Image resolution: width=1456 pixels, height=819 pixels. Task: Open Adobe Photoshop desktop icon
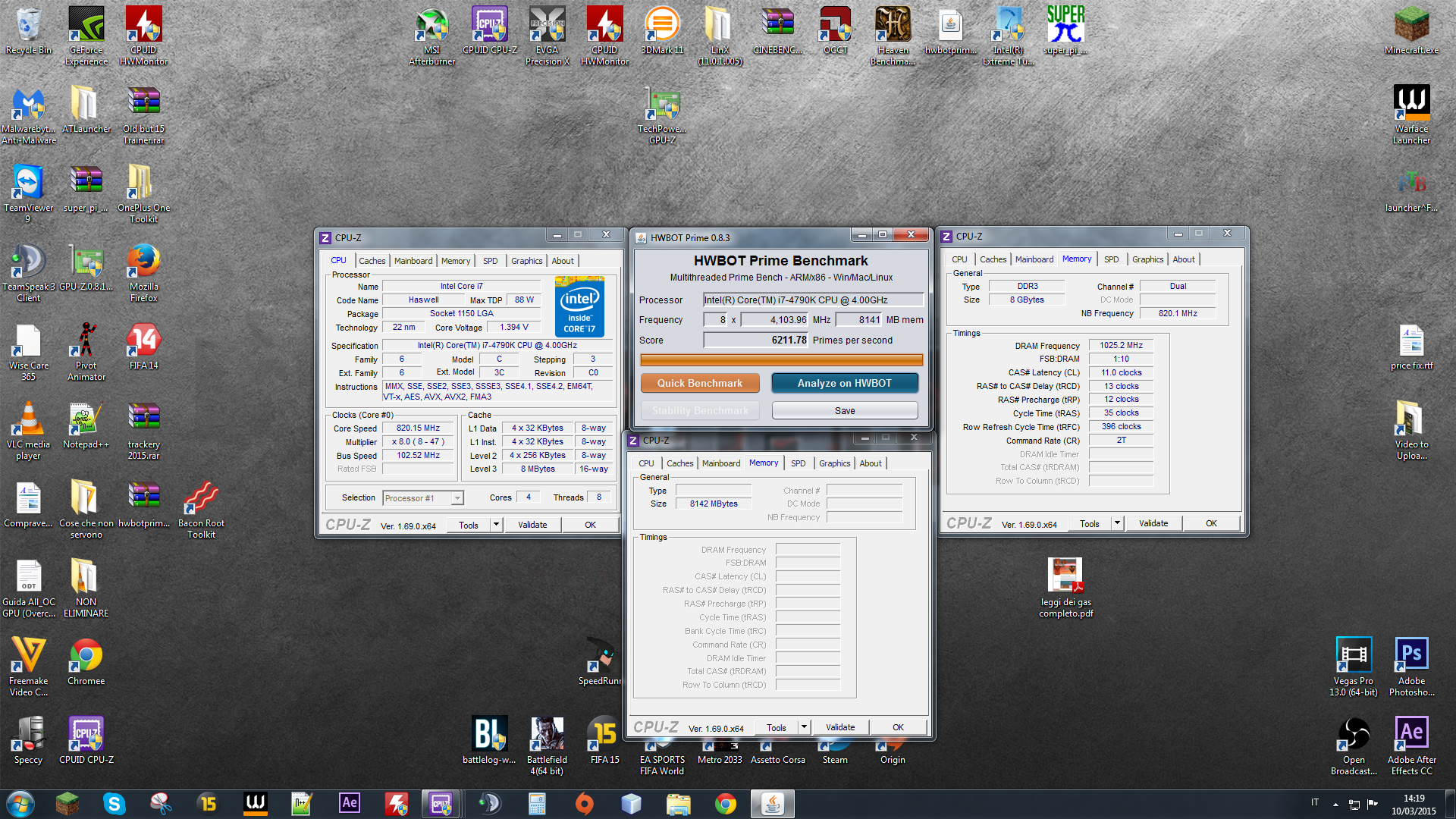point(1411,667)
